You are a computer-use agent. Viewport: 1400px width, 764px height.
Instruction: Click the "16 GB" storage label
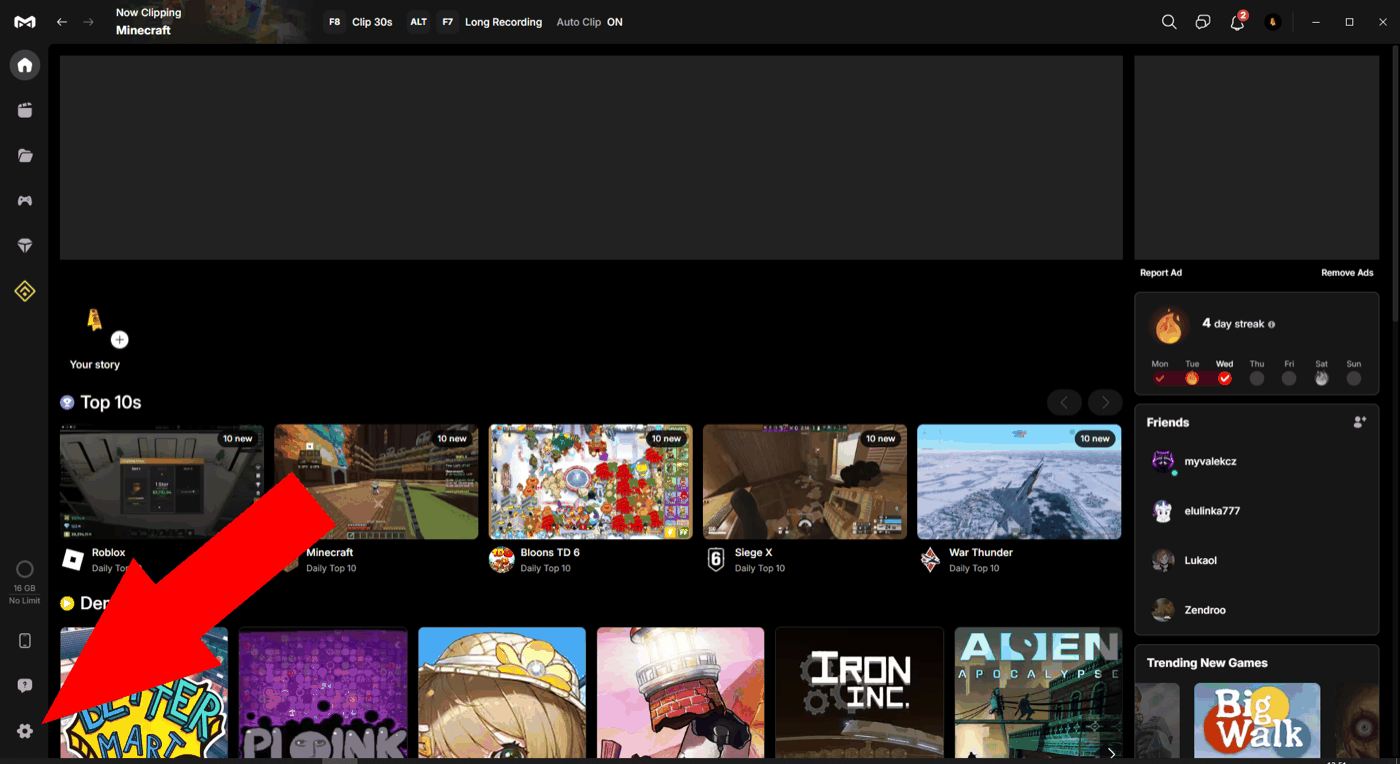[x=25, y=588]
